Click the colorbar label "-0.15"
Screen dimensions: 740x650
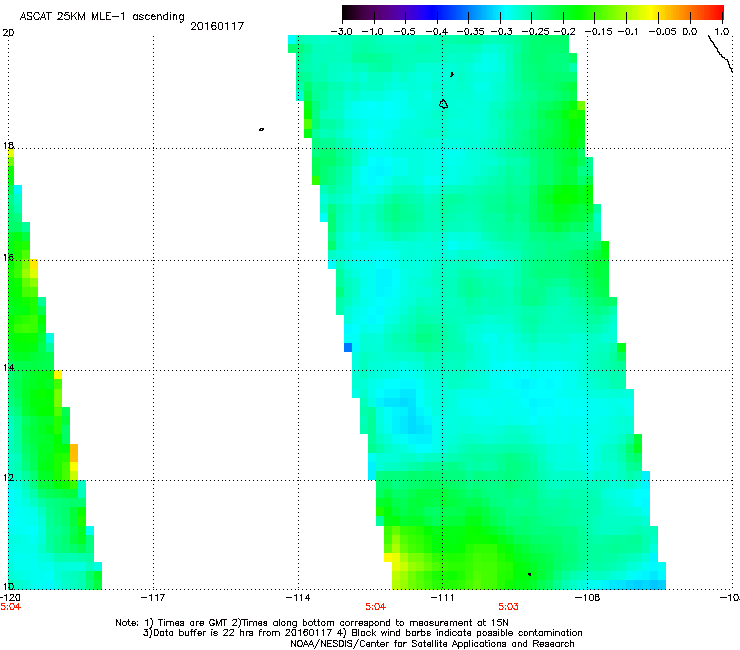pyautogui.click(x=598, y=32)
